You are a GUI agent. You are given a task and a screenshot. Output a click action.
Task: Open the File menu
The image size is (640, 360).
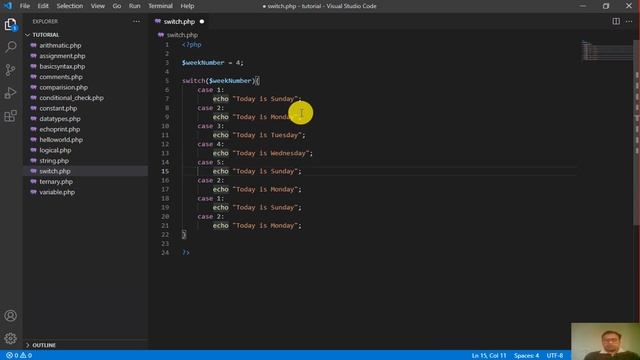click(25, 6)
